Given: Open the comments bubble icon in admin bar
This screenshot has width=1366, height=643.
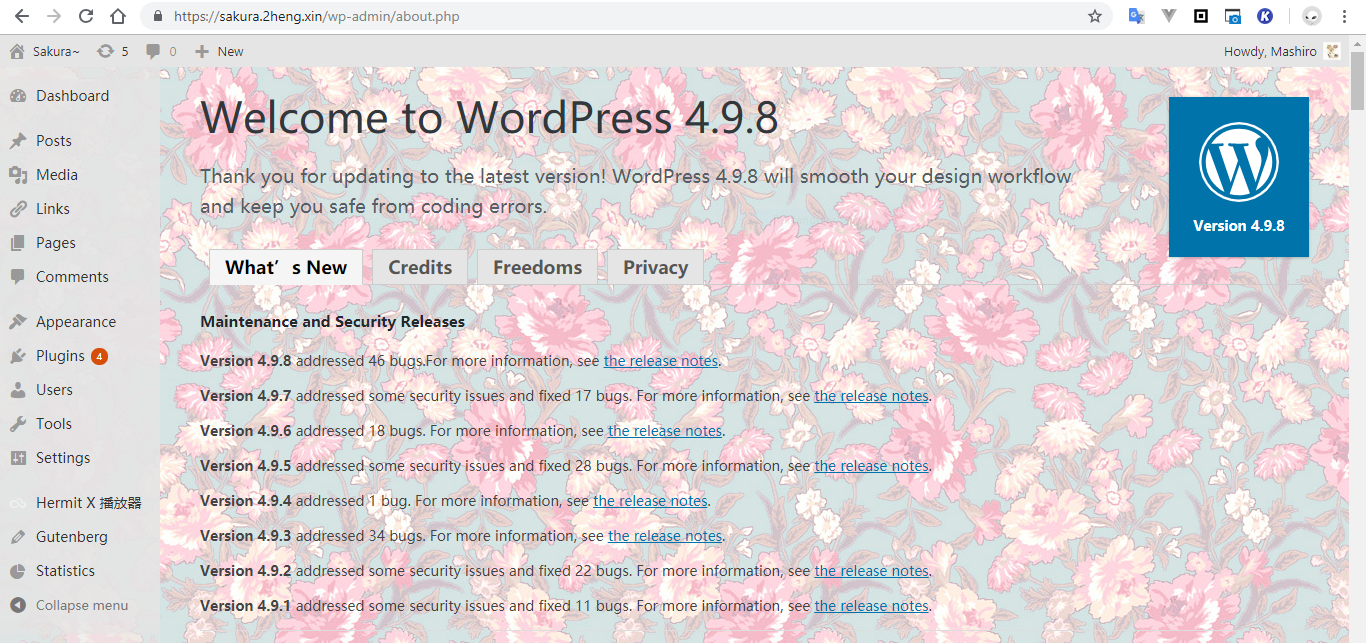Looking at the screenshot, I should coord(153,51).
